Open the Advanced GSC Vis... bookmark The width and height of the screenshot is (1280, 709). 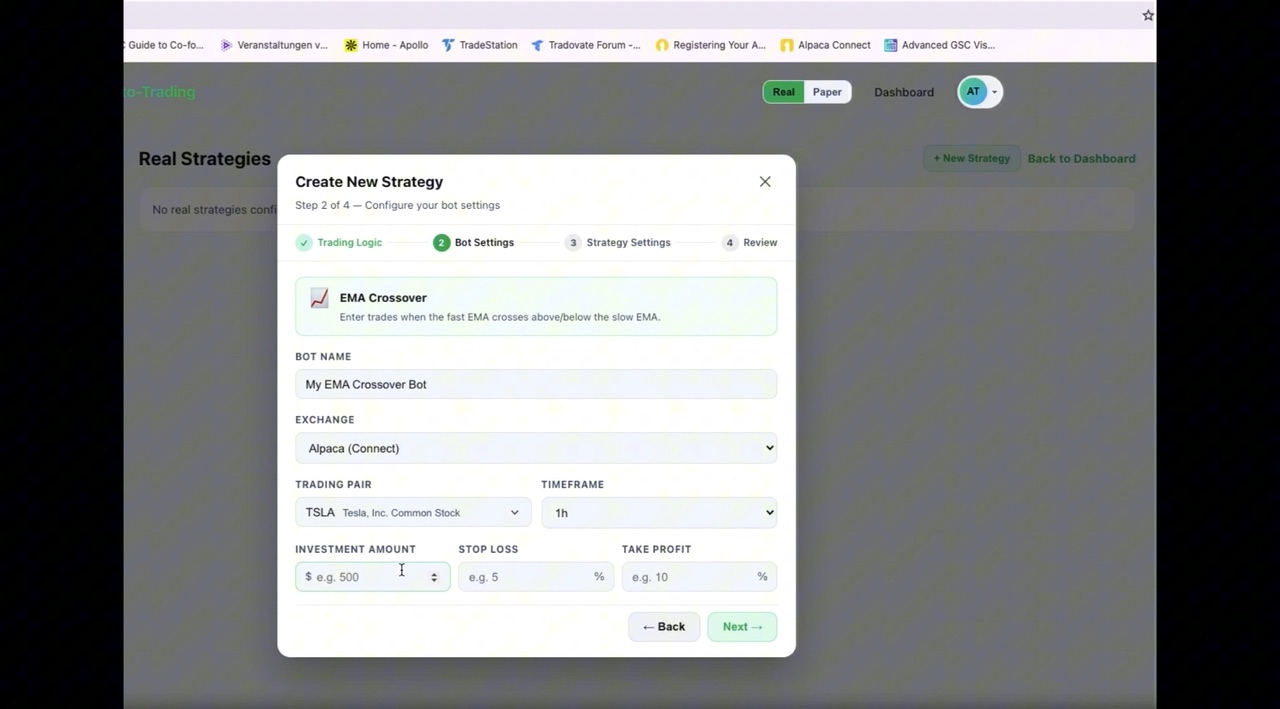(939, 45)
